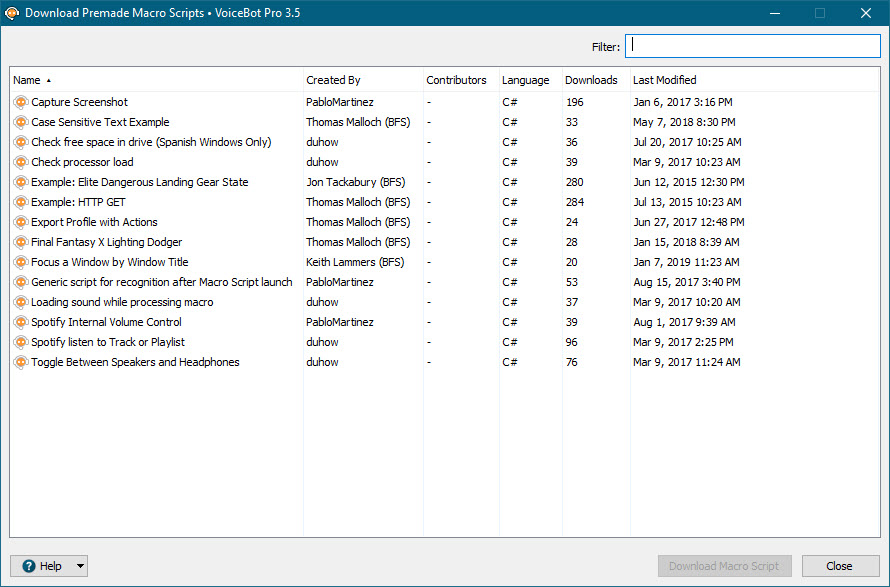890x587 pixels.
Task: Click icon beside Elite Dangerous Landing Gear State
Action: tap(20, 182)
